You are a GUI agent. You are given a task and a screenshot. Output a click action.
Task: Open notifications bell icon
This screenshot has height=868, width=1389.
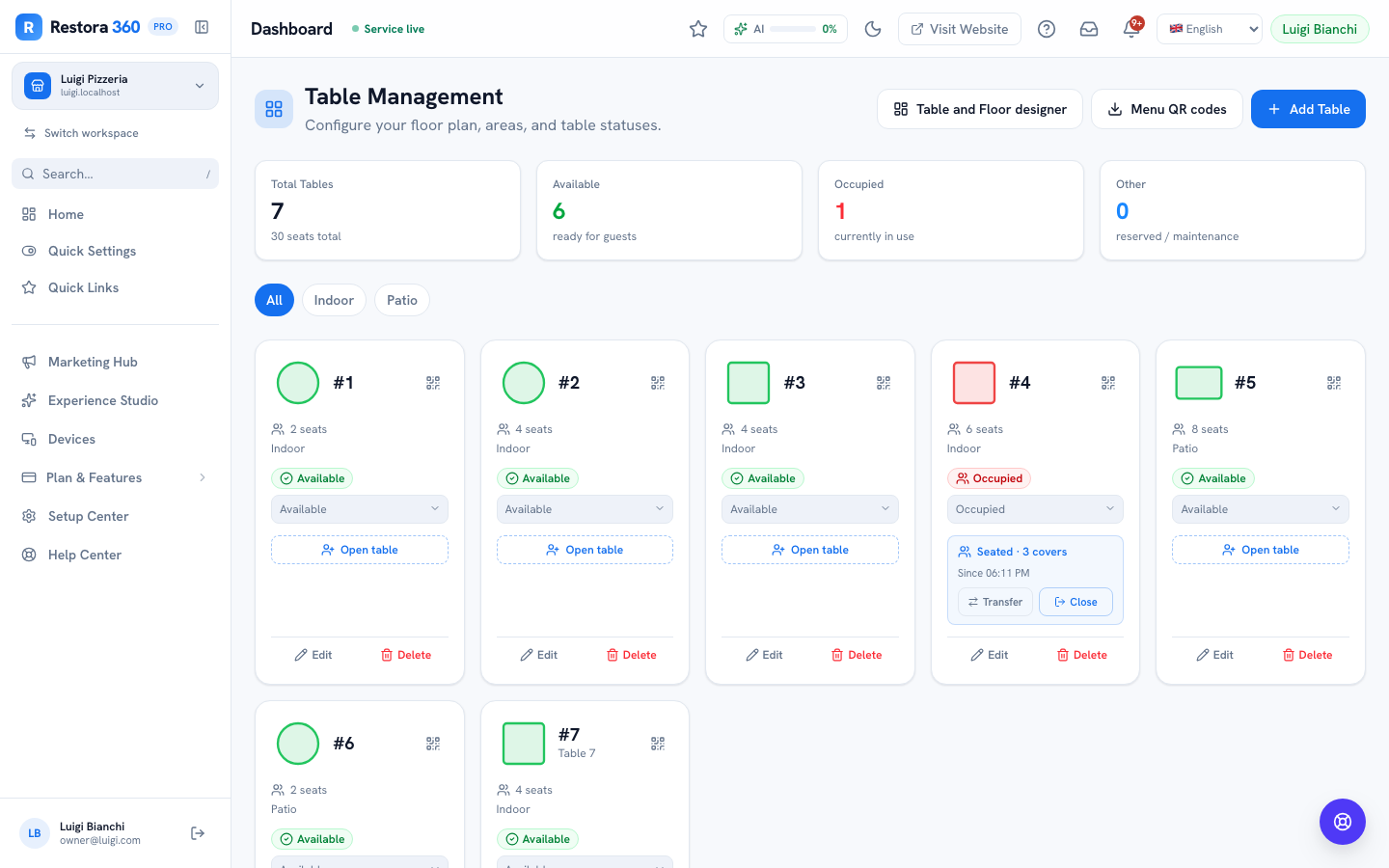tap(1131, 29)
